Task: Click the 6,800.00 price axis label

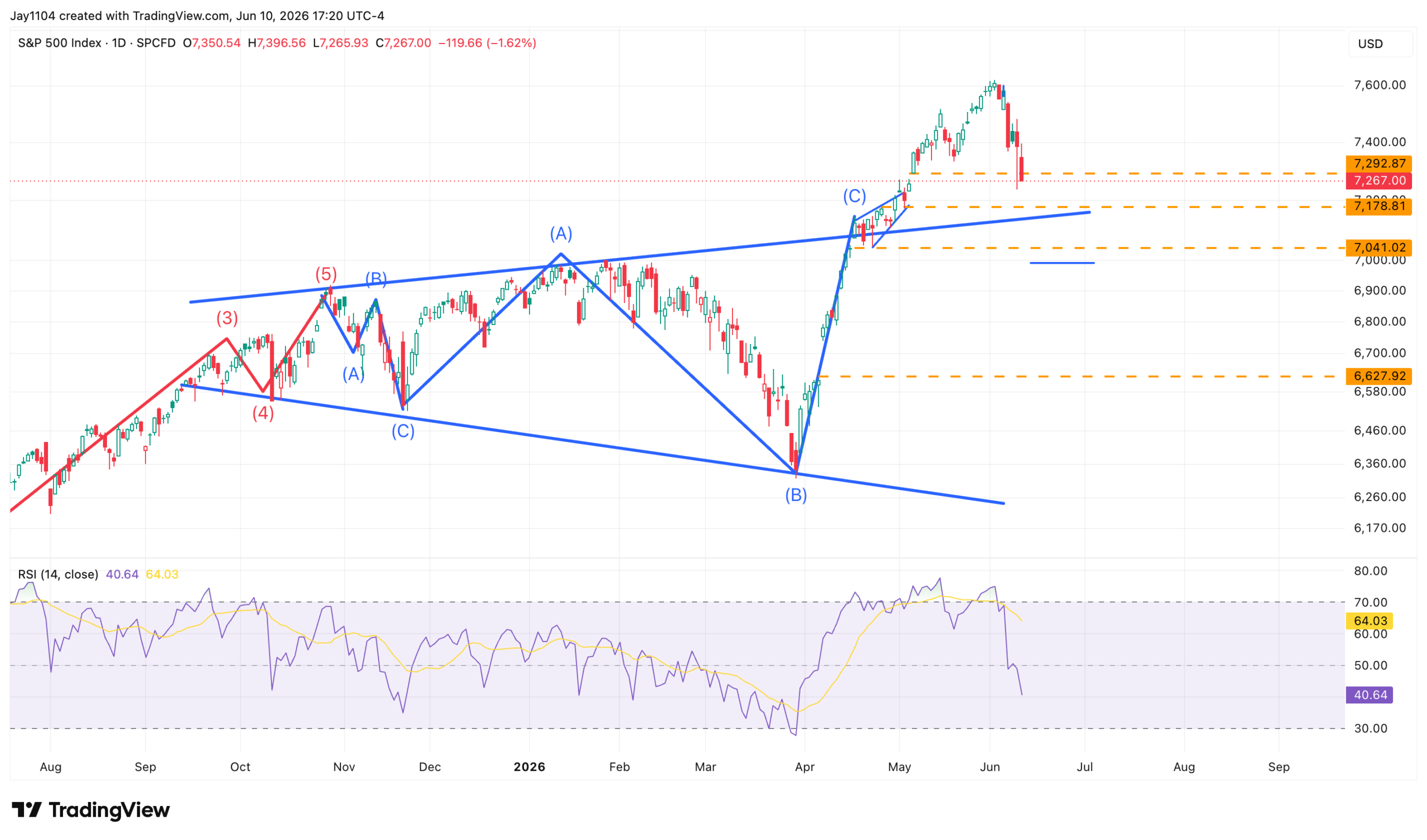Action: click(1380, 322)
